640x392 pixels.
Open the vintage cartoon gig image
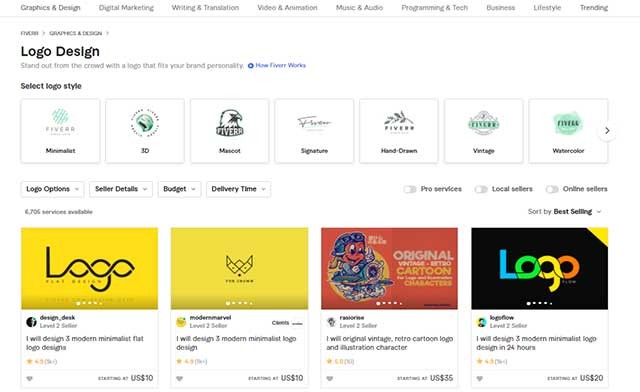point(389,268)
